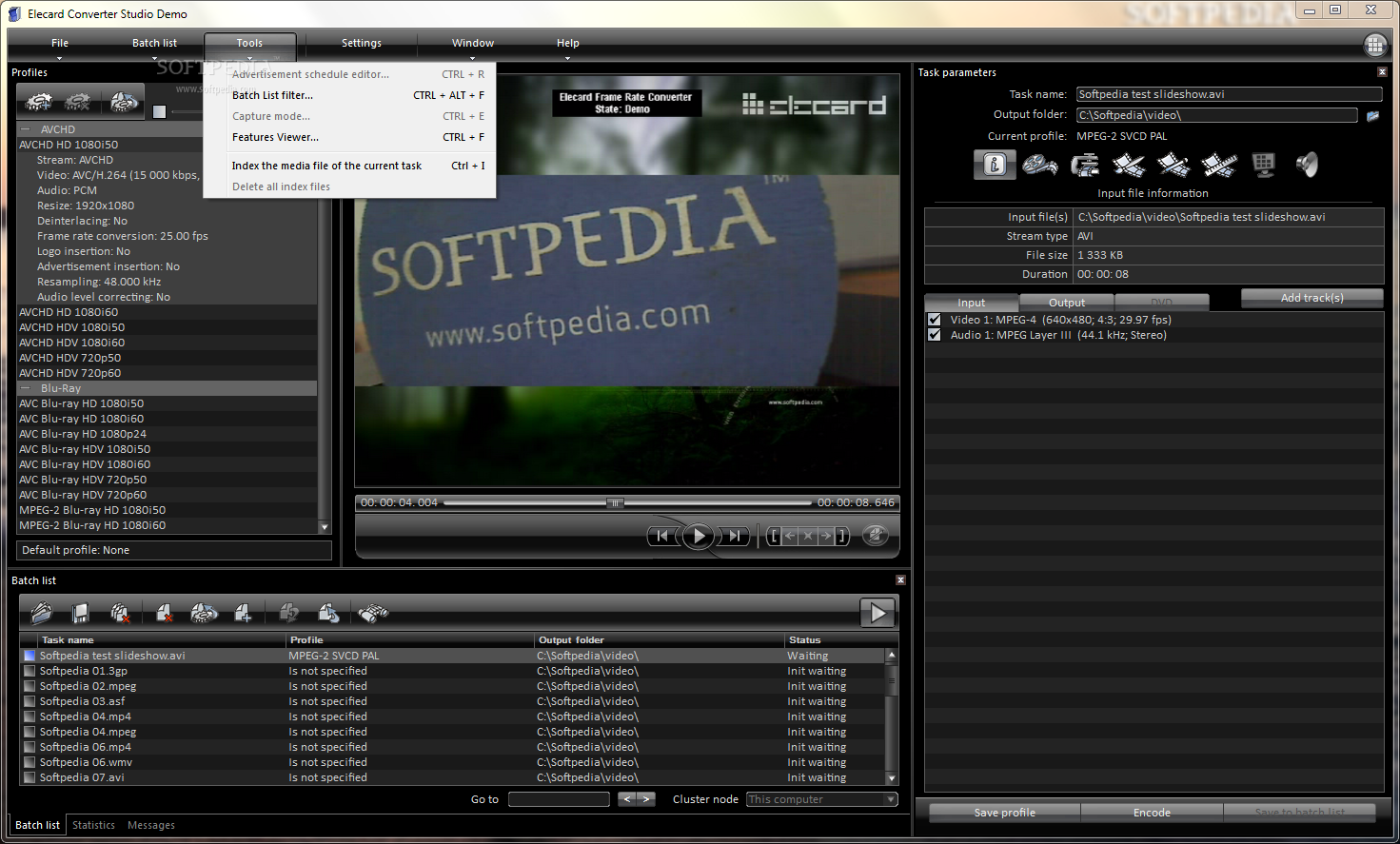
Task: Show Input file information icon
Action: 995,165
